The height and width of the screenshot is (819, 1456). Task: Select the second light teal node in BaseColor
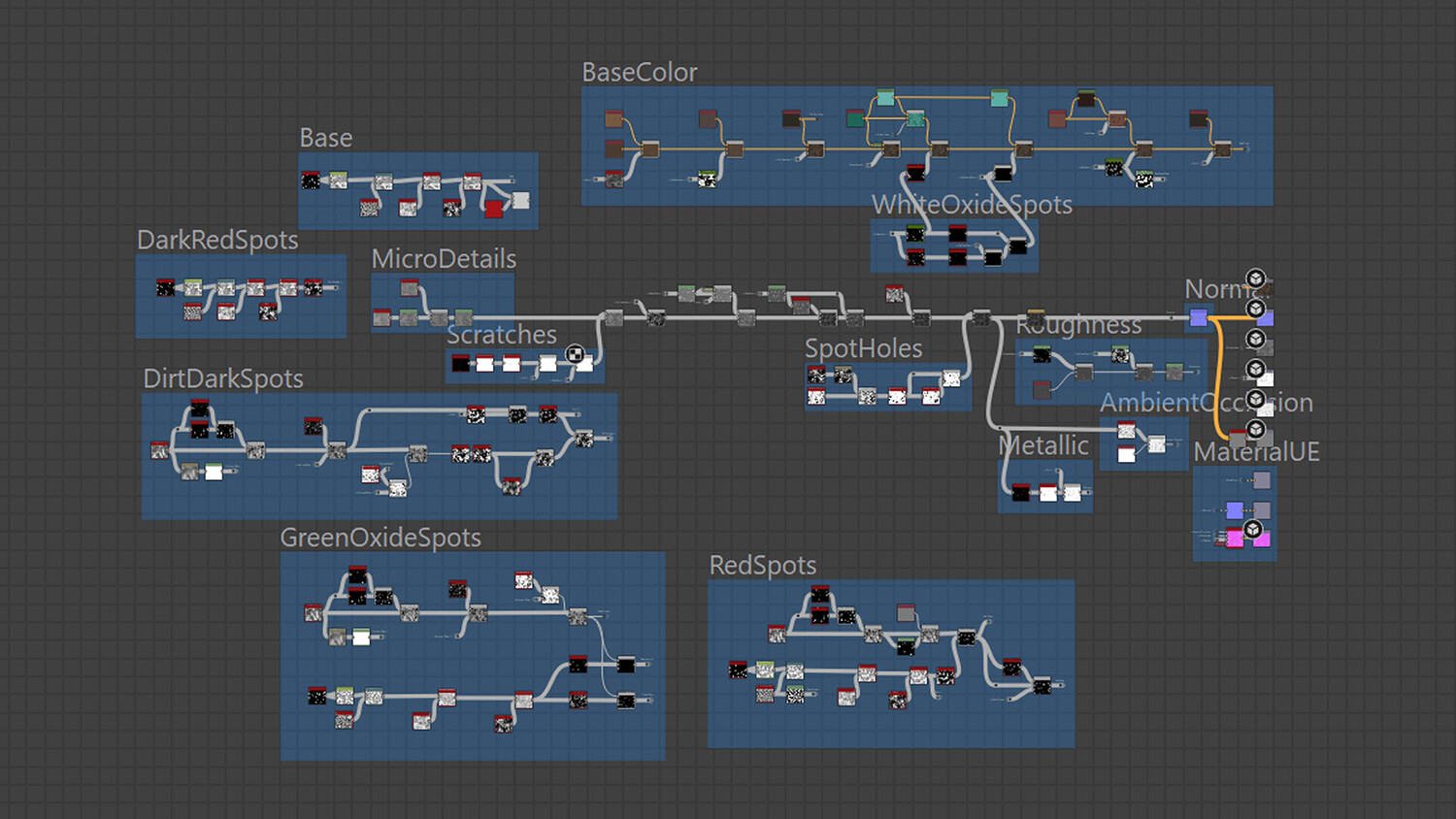tap(999, 97)
